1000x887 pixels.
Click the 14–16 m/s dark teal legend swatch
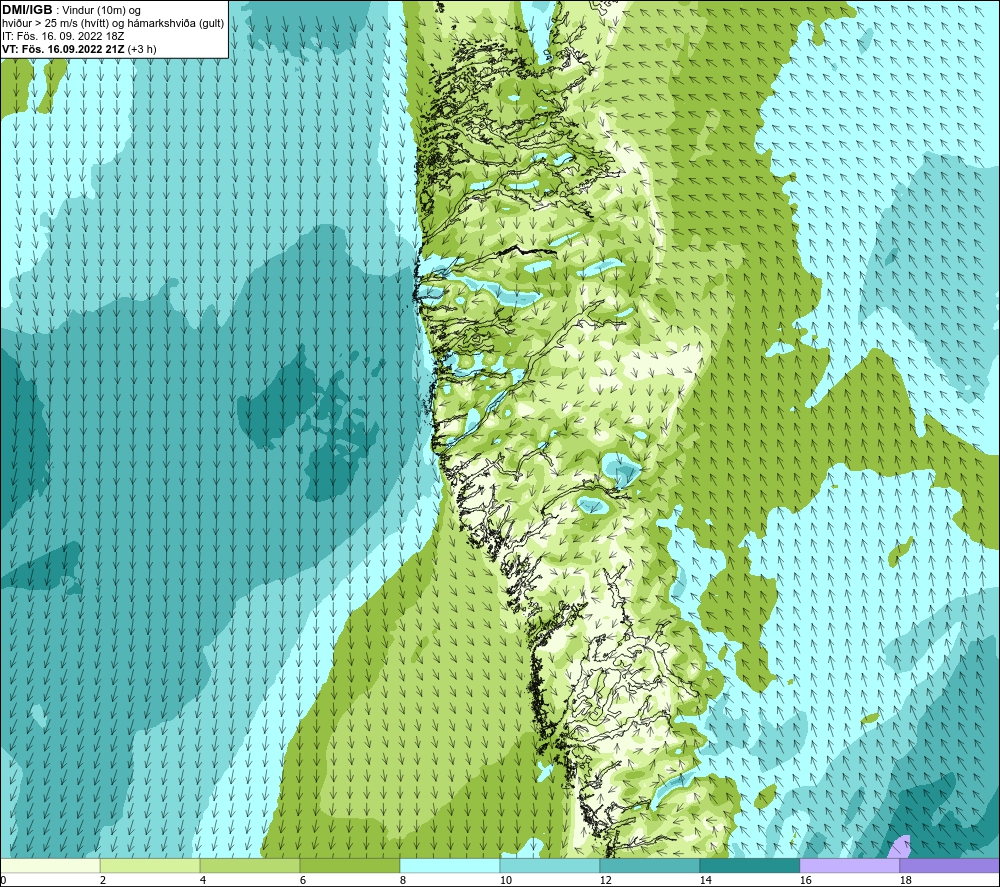coord(749,865)
